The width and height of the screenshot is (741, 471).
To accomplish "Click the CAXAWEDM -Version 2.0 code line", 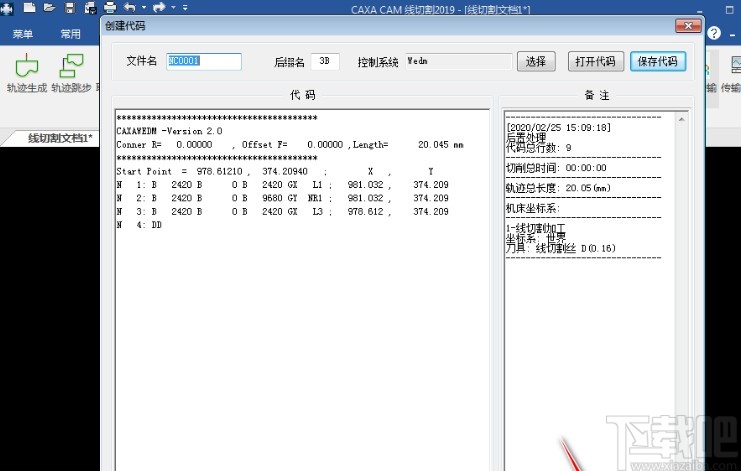I will click(169, 131).
